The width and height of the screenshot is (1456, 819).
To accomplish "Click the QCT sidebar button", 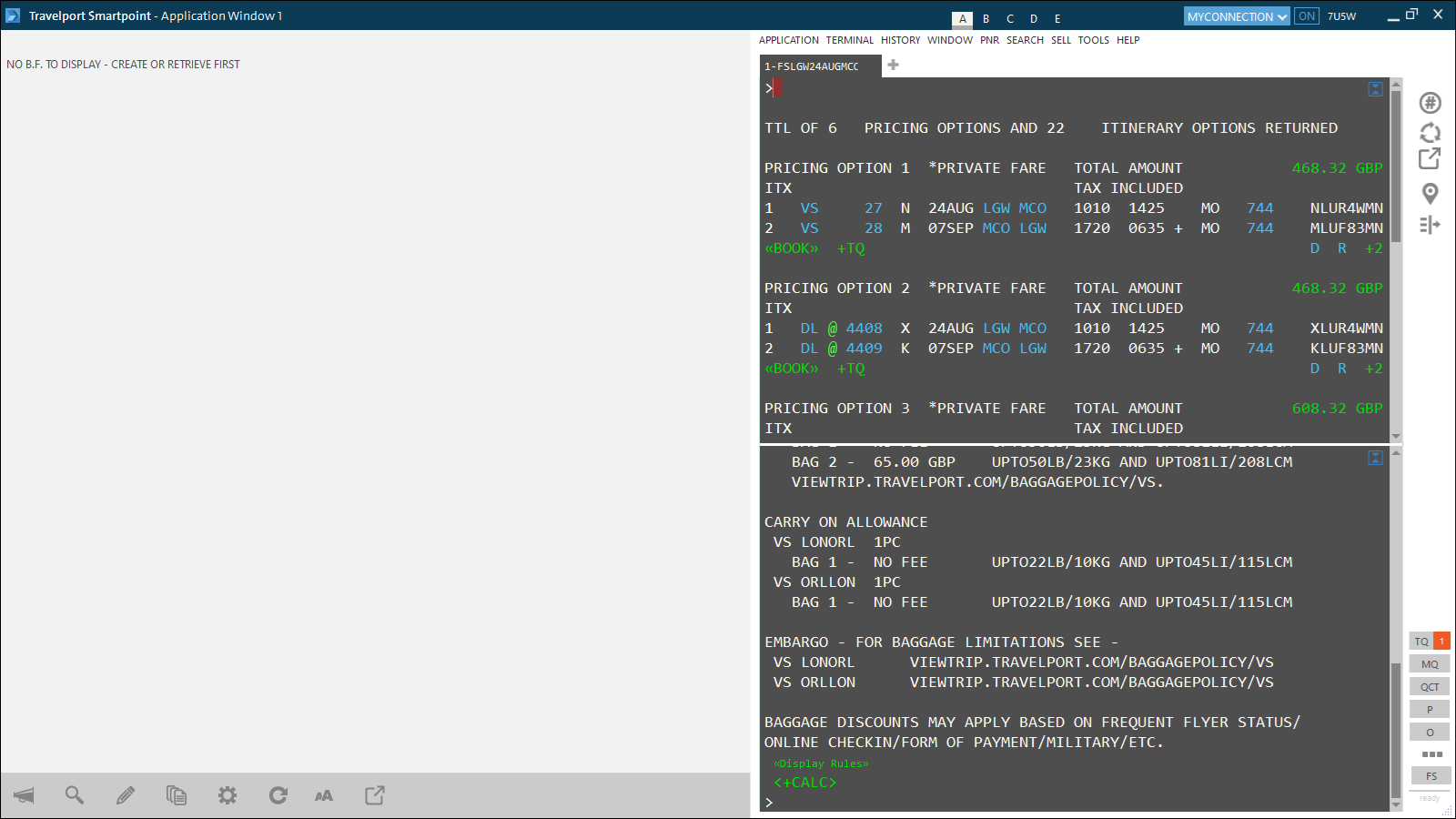I will tap(1430, 687).
